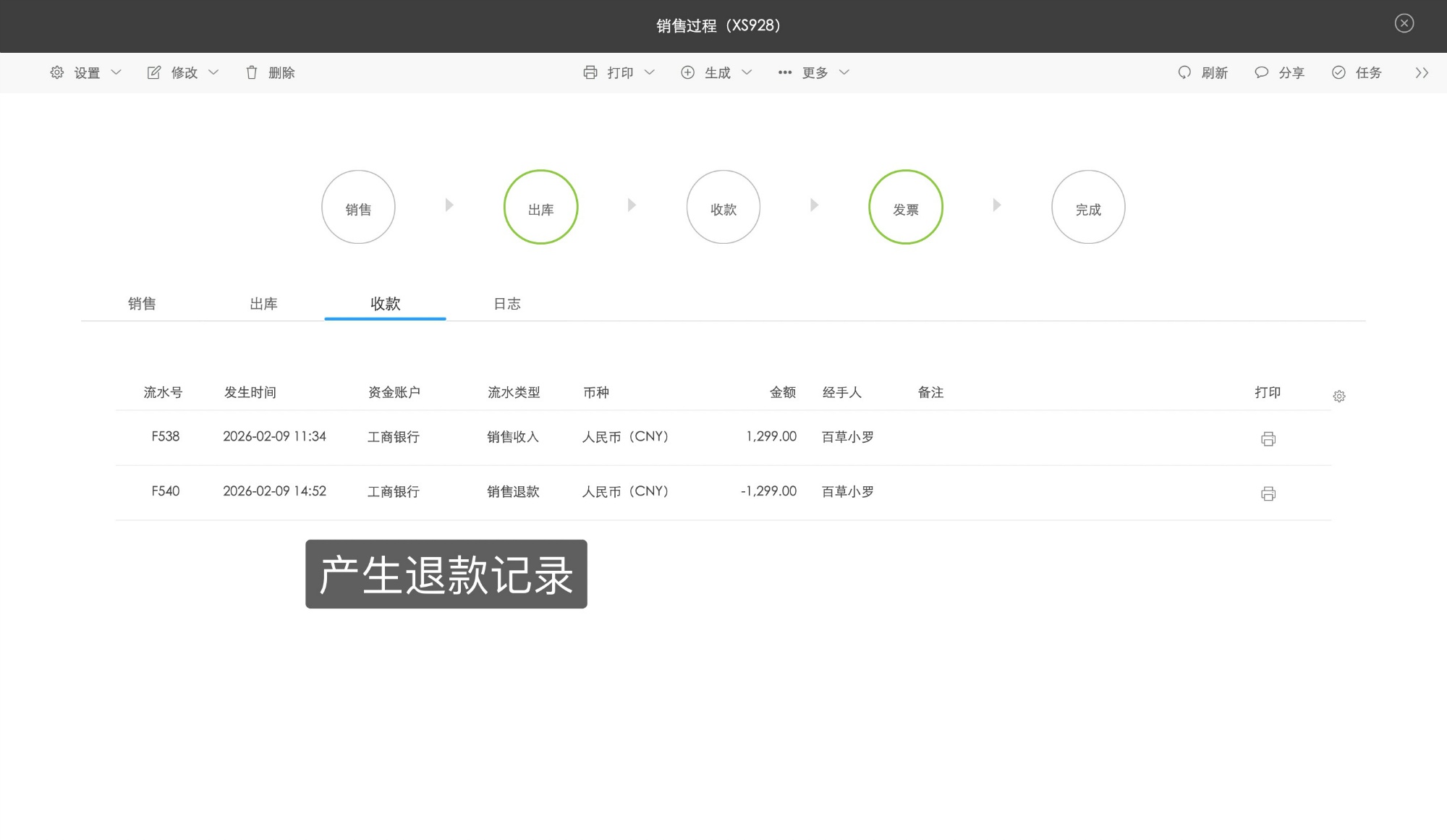This screenshot has width=1447, height=840.
Task: Open column settings gear beside 打印
Action: click(1340, 396)
